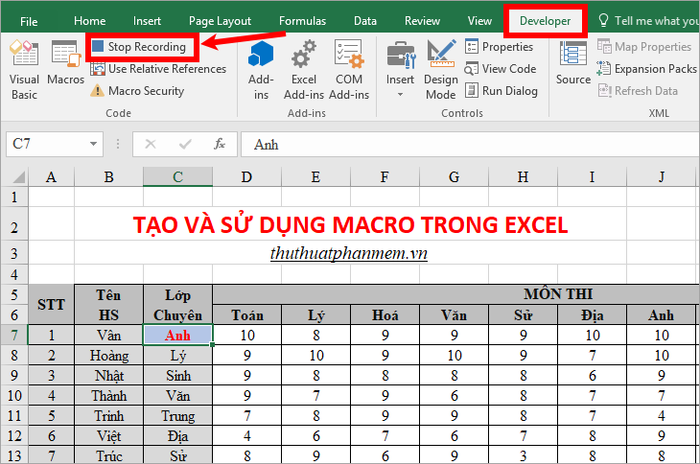
Task: Open Expansion Packs
Action: 646,69
